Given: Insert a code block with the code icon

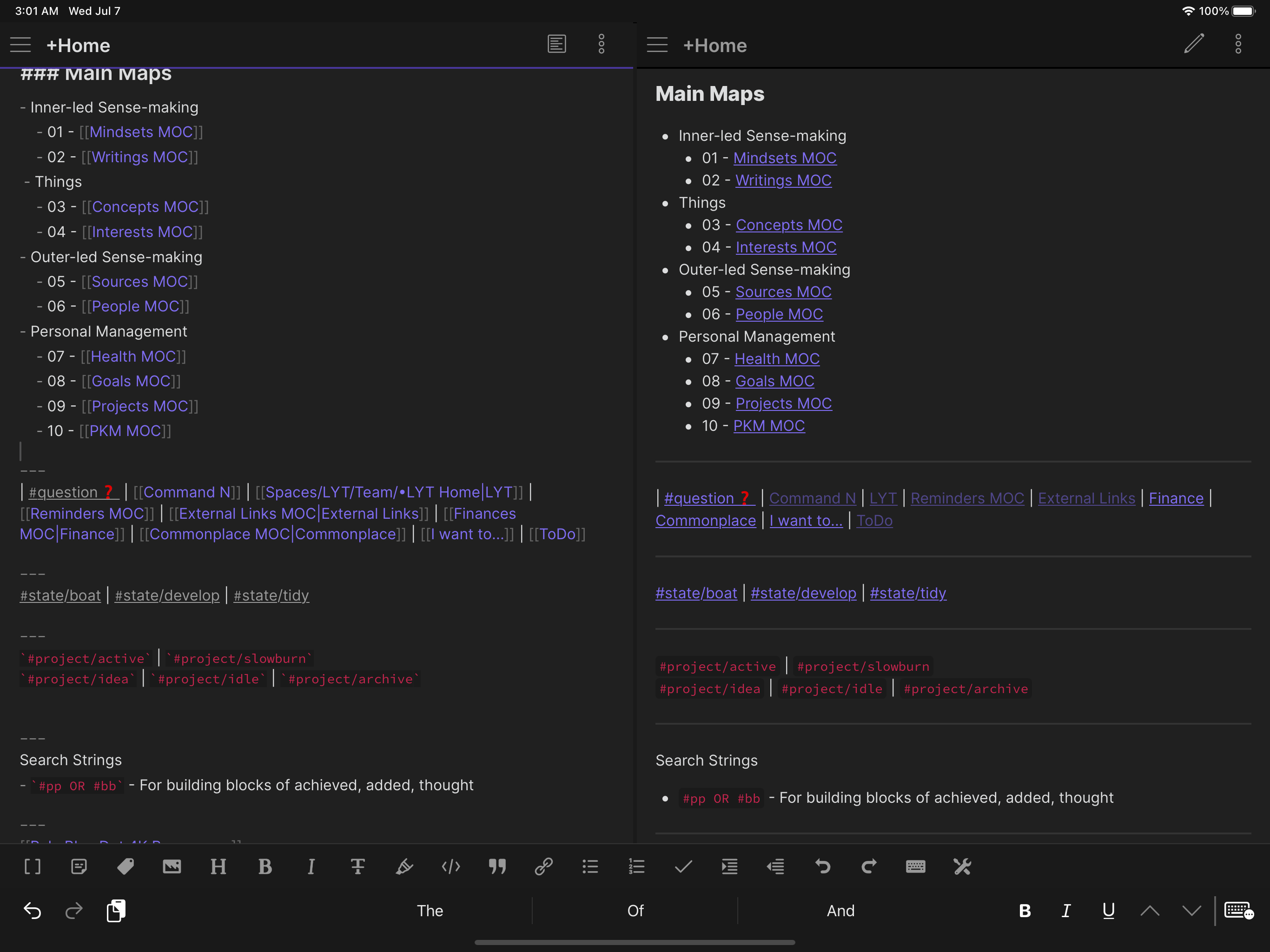Looking at the screenshot, I should point(451,867).
